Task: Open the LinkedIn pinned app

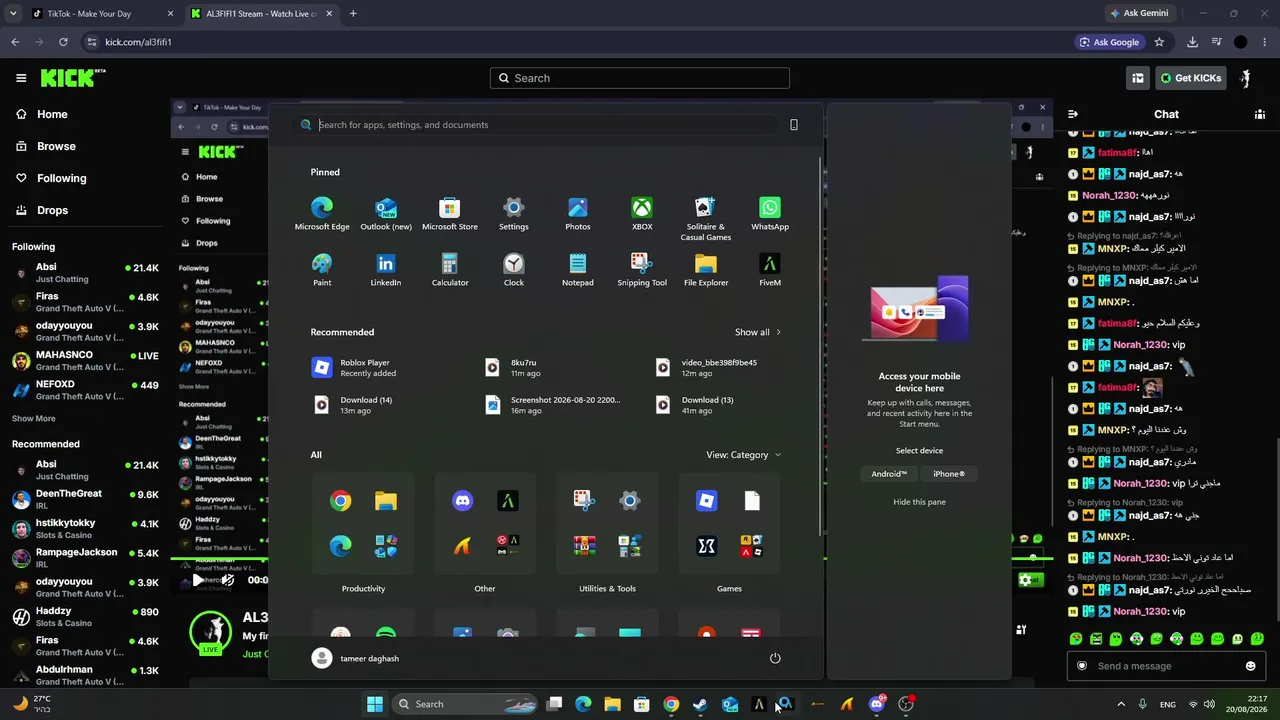Action: tap(386, 270)
